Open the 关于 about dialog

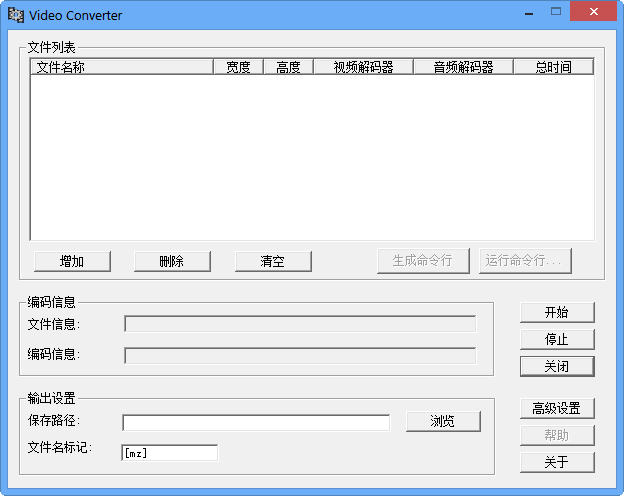(x=557, y=463)
